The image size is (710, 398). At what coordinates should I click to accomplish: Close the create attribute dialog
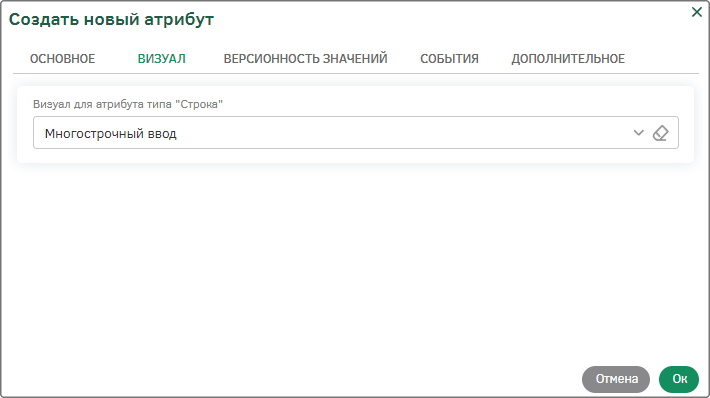click(x=697, y=12)
